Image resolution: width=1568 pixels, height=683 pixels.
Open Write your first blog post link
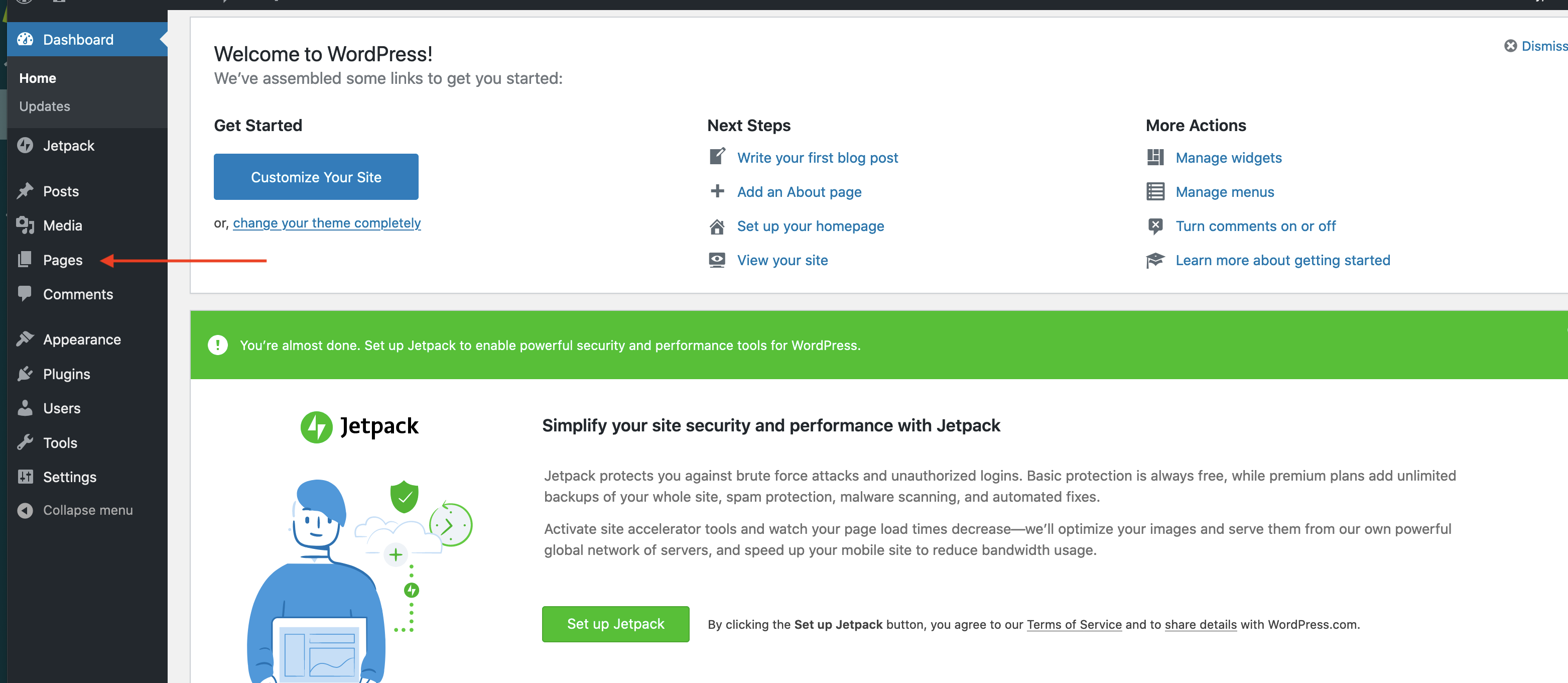point(818,158)
